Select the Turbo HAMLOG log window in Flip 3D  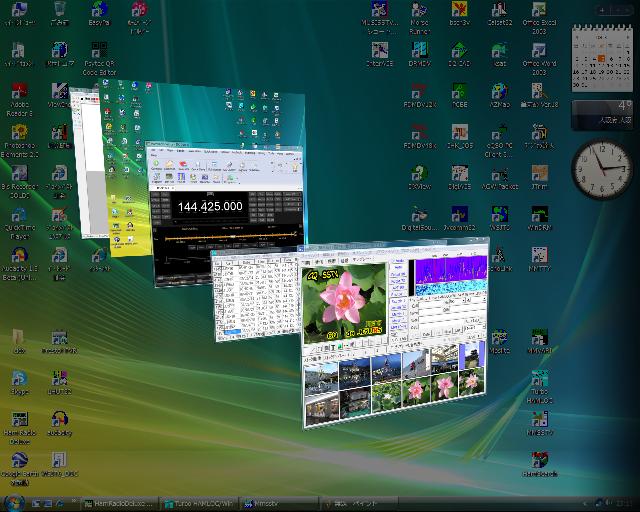(255, 296)
